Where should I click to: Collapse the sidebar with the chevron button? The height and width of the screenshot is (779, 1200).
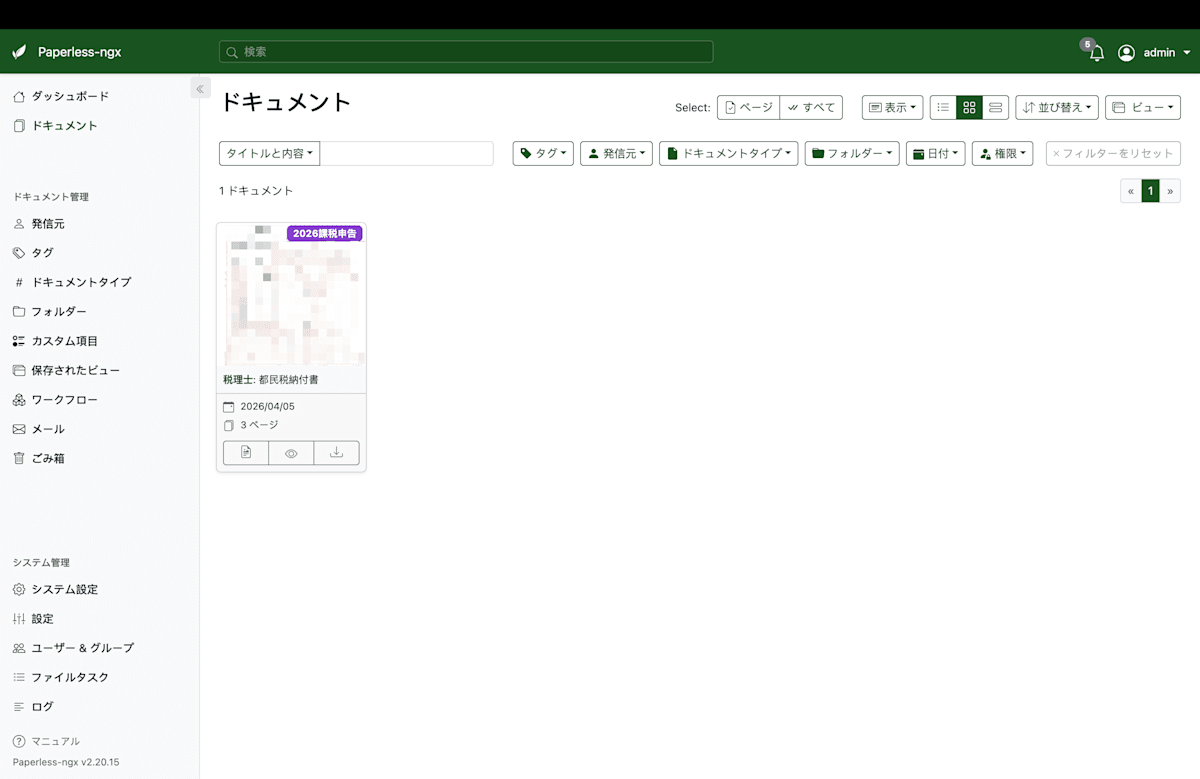(x=200, y=89)
